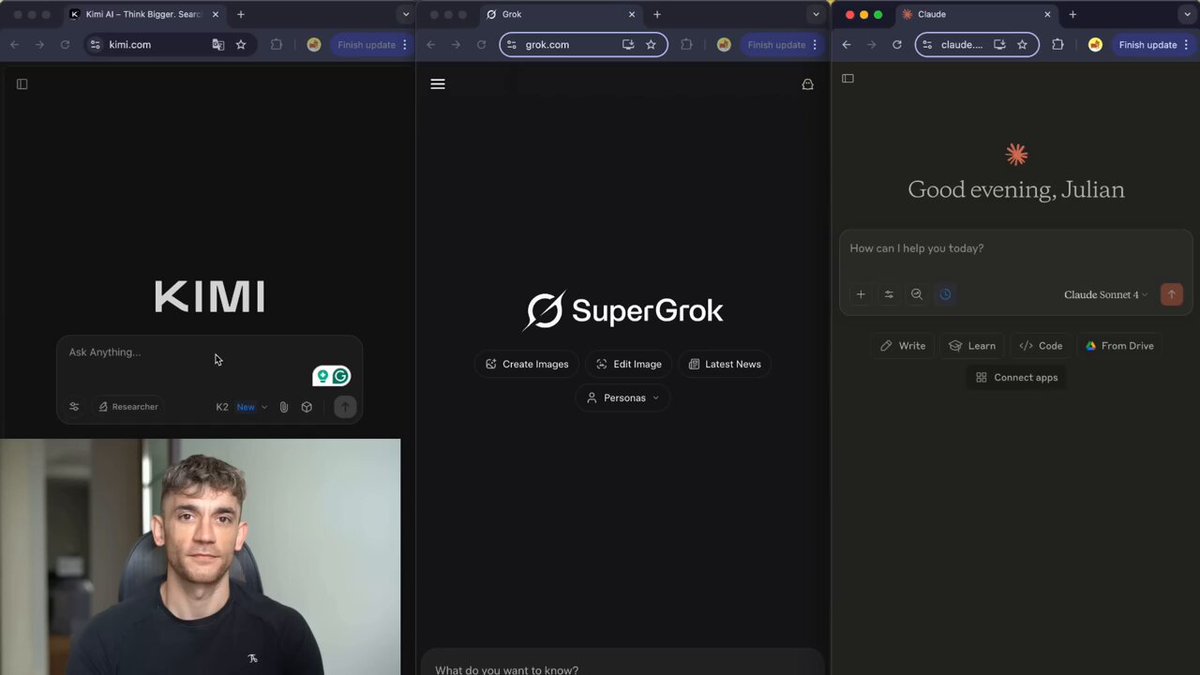1200x675 pixels.
Task: Open the Chrome three-dot menu in Grok window
Action: [814, 45]
